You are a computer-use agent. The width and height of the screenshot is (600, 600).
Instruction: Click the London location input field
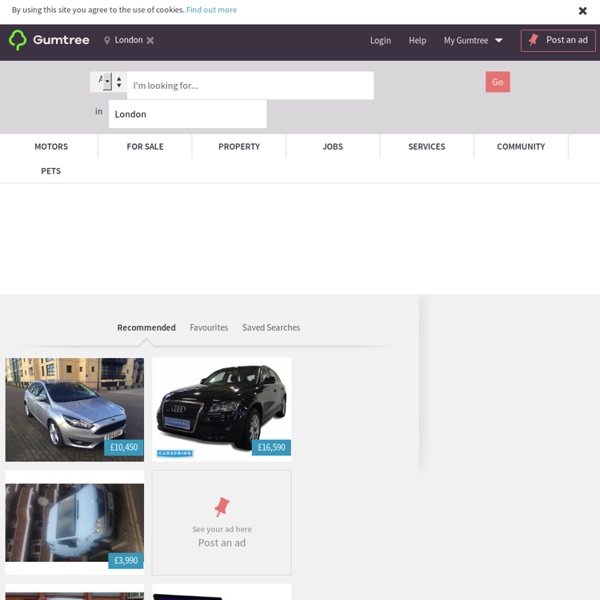click(187, 114)
